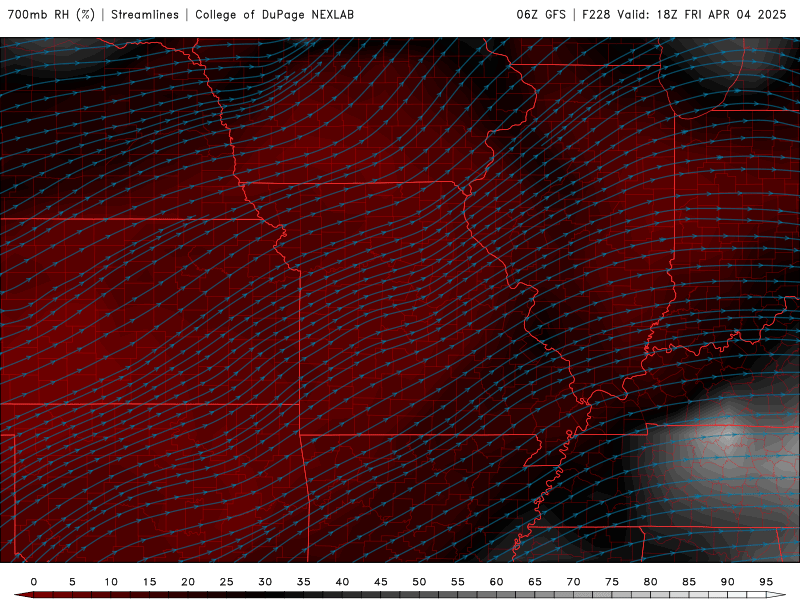Click the '95' label on color scale

tap(766, 582)
